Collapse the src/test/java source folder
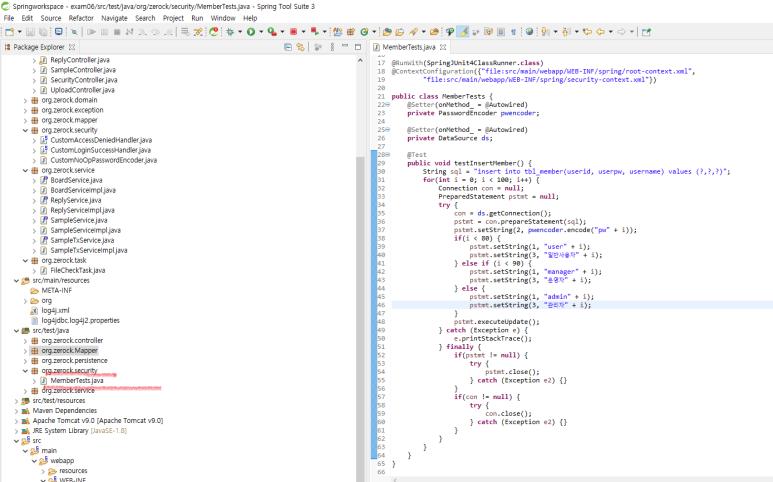The height and width of the screenshot is (482, 773). pyautogui.click(x=16, y=331)
